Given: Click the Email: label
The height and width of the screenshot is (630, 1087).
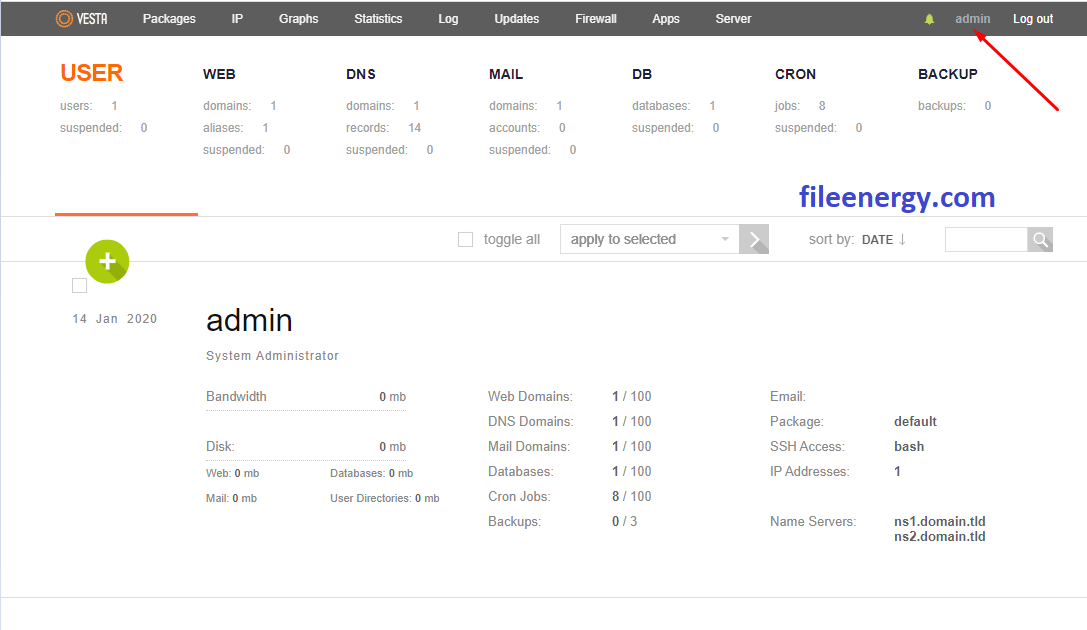Looking at the screenshot, I should coord(788,396).
